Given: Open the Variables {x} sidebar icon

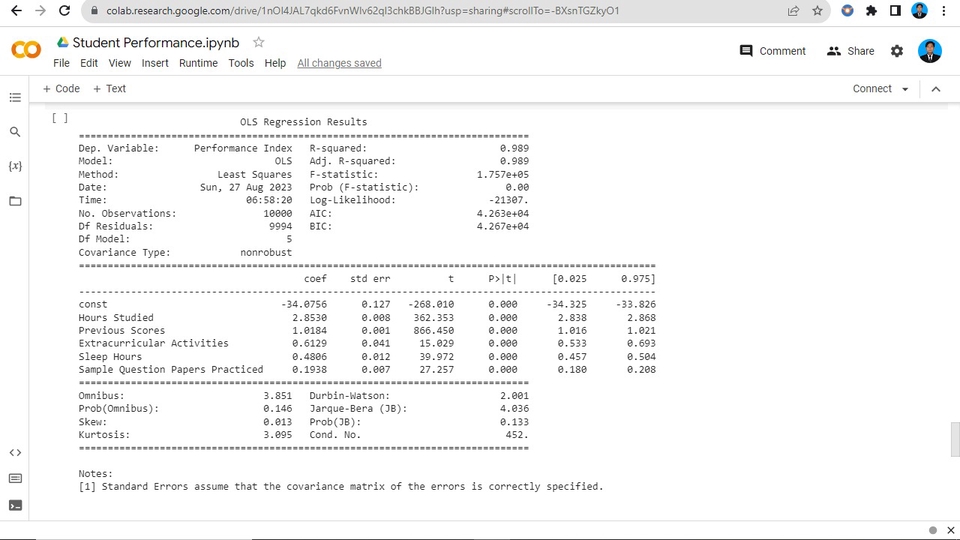Looking at the screenshot, I should (15, 166).
